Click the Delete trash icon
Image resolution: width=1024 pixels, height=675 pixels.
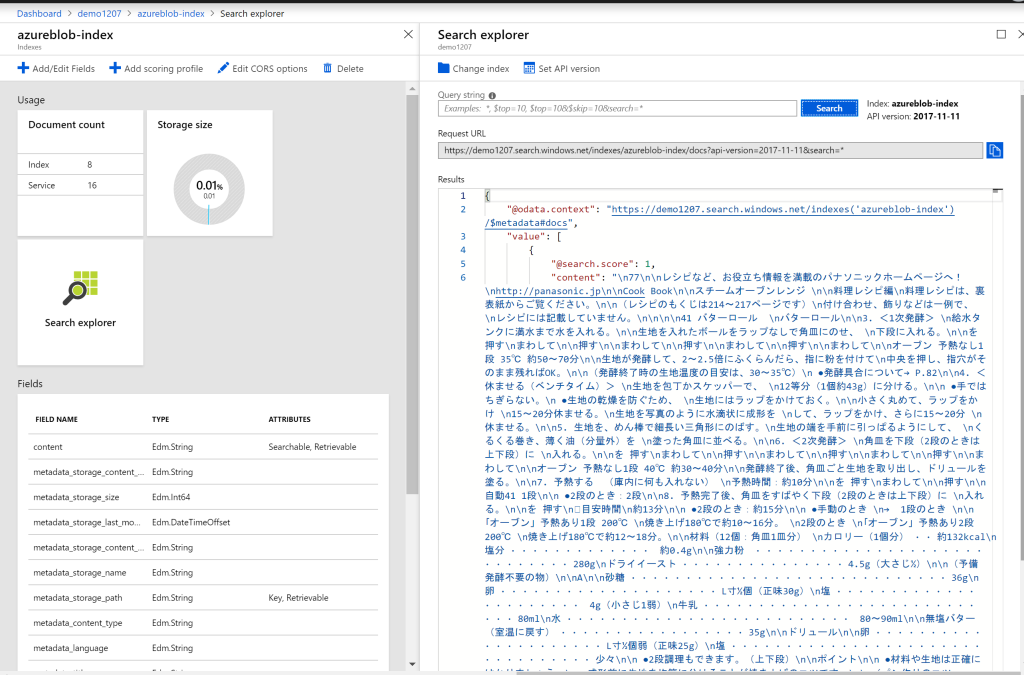click(x=328, y=69)
